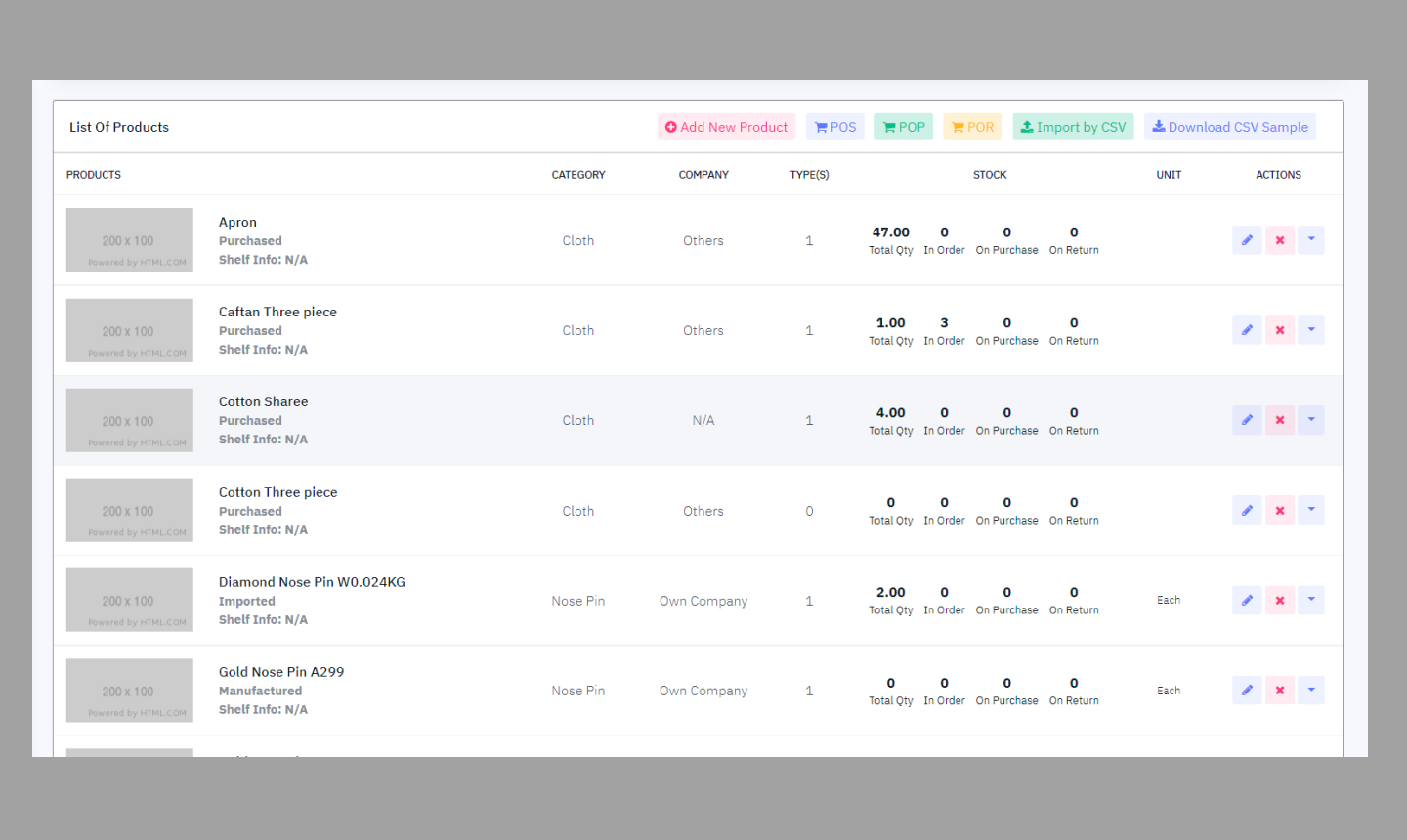Open the dropdown caret for Caftan Three piece
The image size is (1407, 840).
click(1311, 330)
